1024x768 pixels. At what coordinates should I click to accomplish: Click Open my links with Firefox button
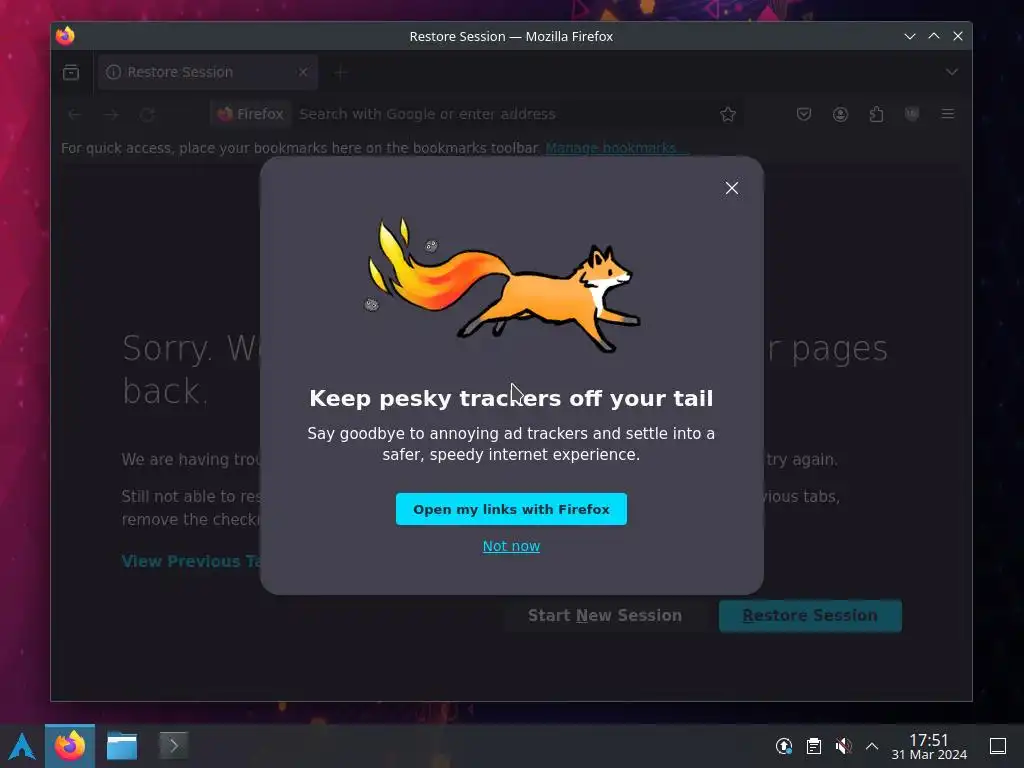click(x=511, y=509)
